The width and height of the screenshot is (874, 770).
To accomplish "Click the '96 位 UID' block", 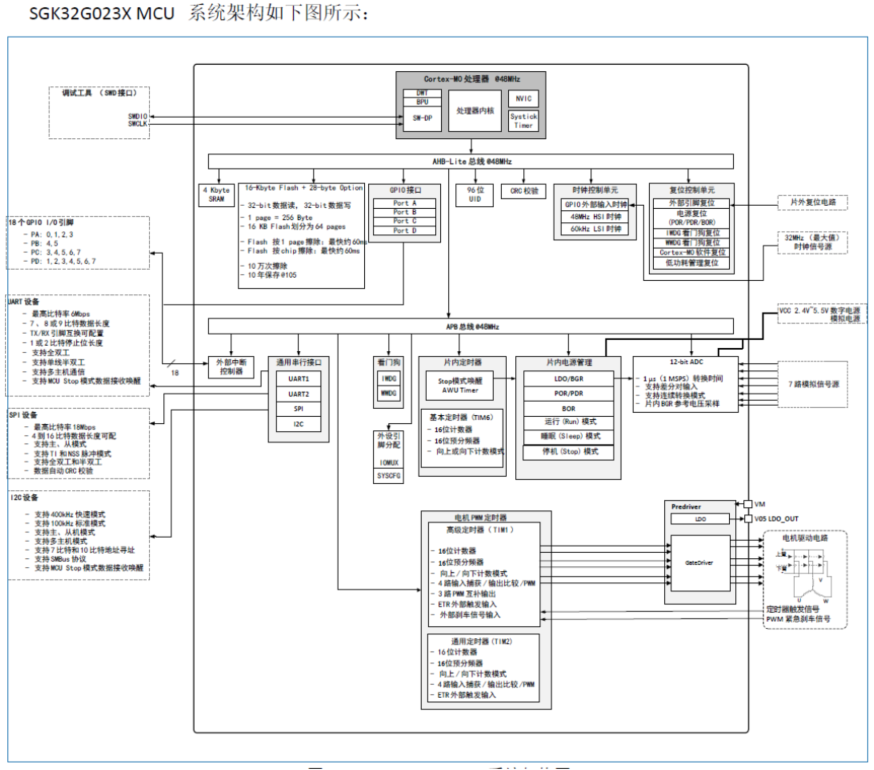I will pyautogui.click(x=475, y=195).
